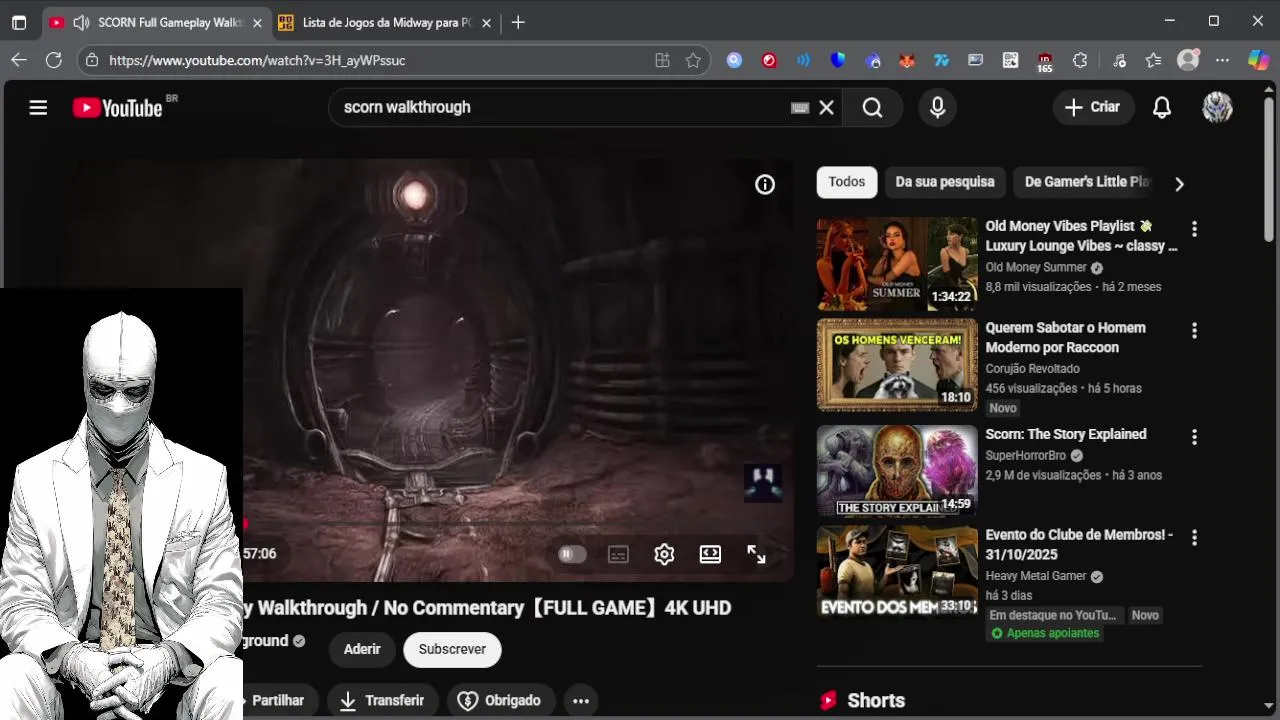Click Partilhar share button
Viewport: 1280px width, 720px height.
(x=278, y=701)
